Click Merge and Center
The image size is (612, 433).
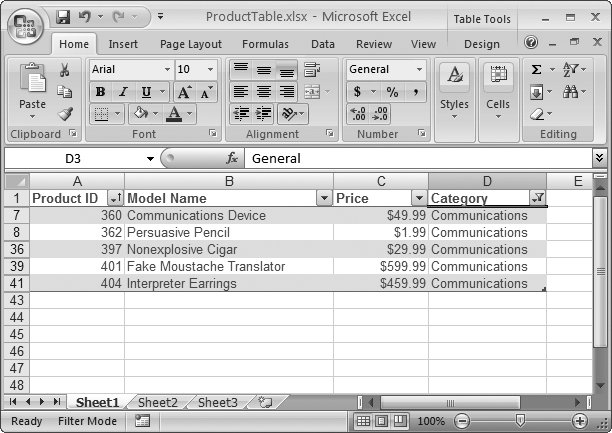coord(312,92)
